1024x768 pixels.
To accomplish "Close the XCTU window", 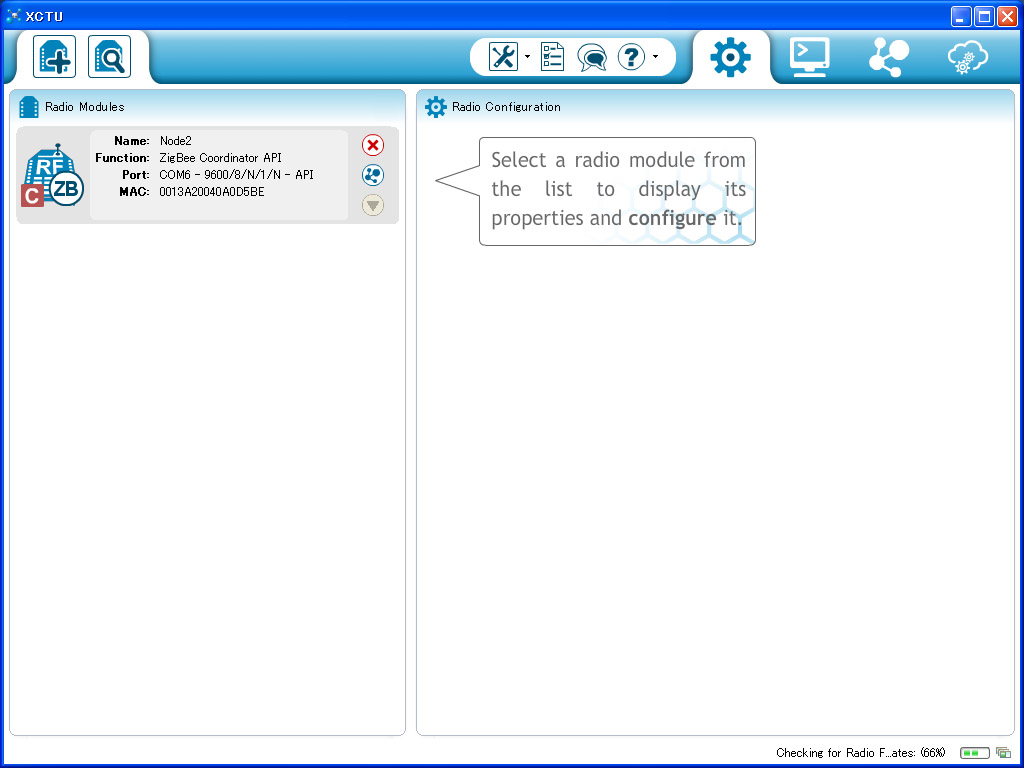I will point(1007,16).
